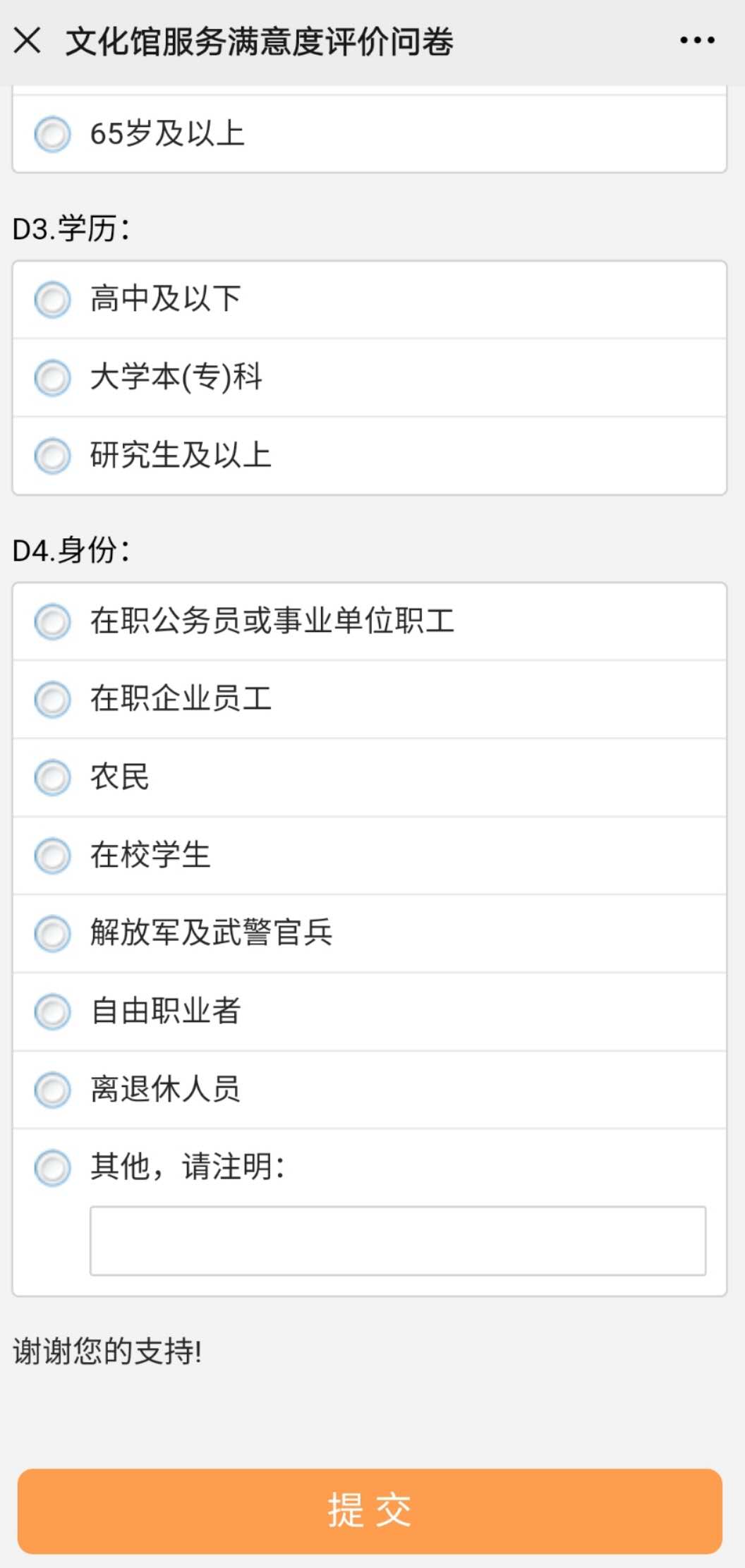Tap the D4.身份 question heading
Image resolution: width=745 pixels, height=1568 pixels.
point(71,550)
